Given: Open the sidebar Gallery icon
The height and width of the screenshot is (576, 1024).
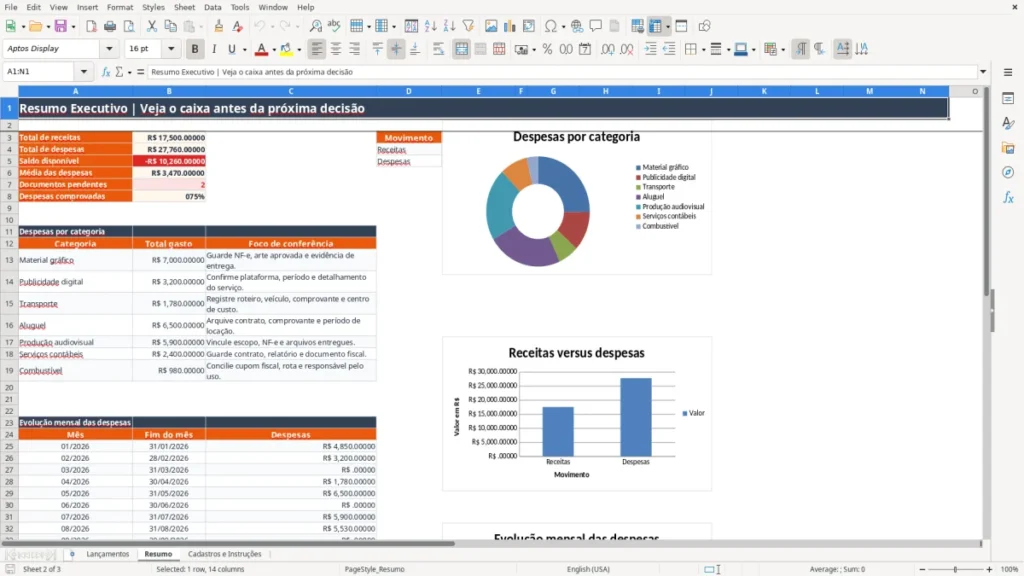Looking at the screenshot, I should coord(1008,148).
